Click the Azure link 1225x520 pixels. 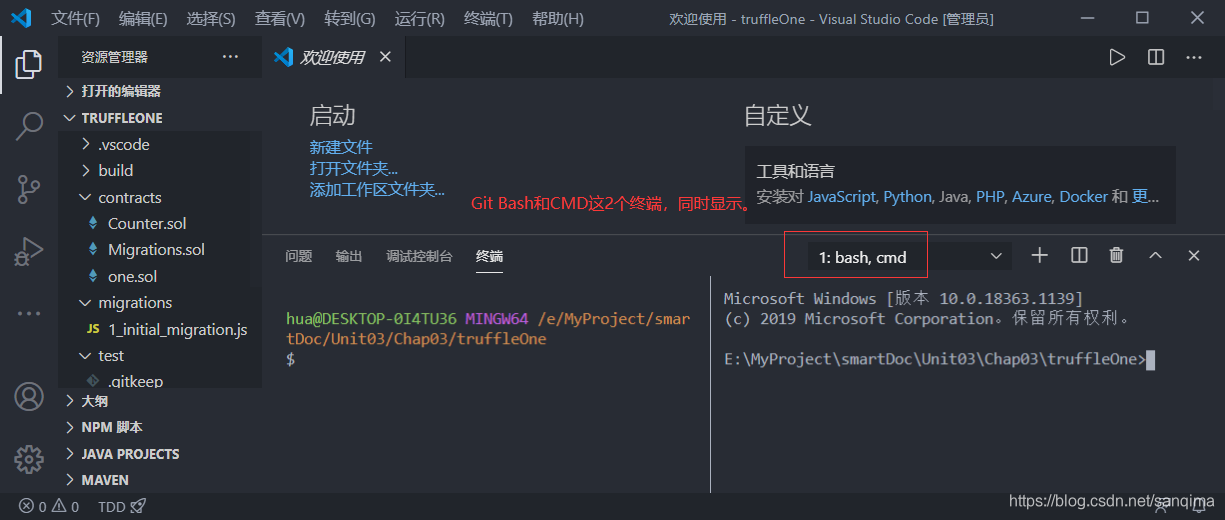(x=1031, y=197)
